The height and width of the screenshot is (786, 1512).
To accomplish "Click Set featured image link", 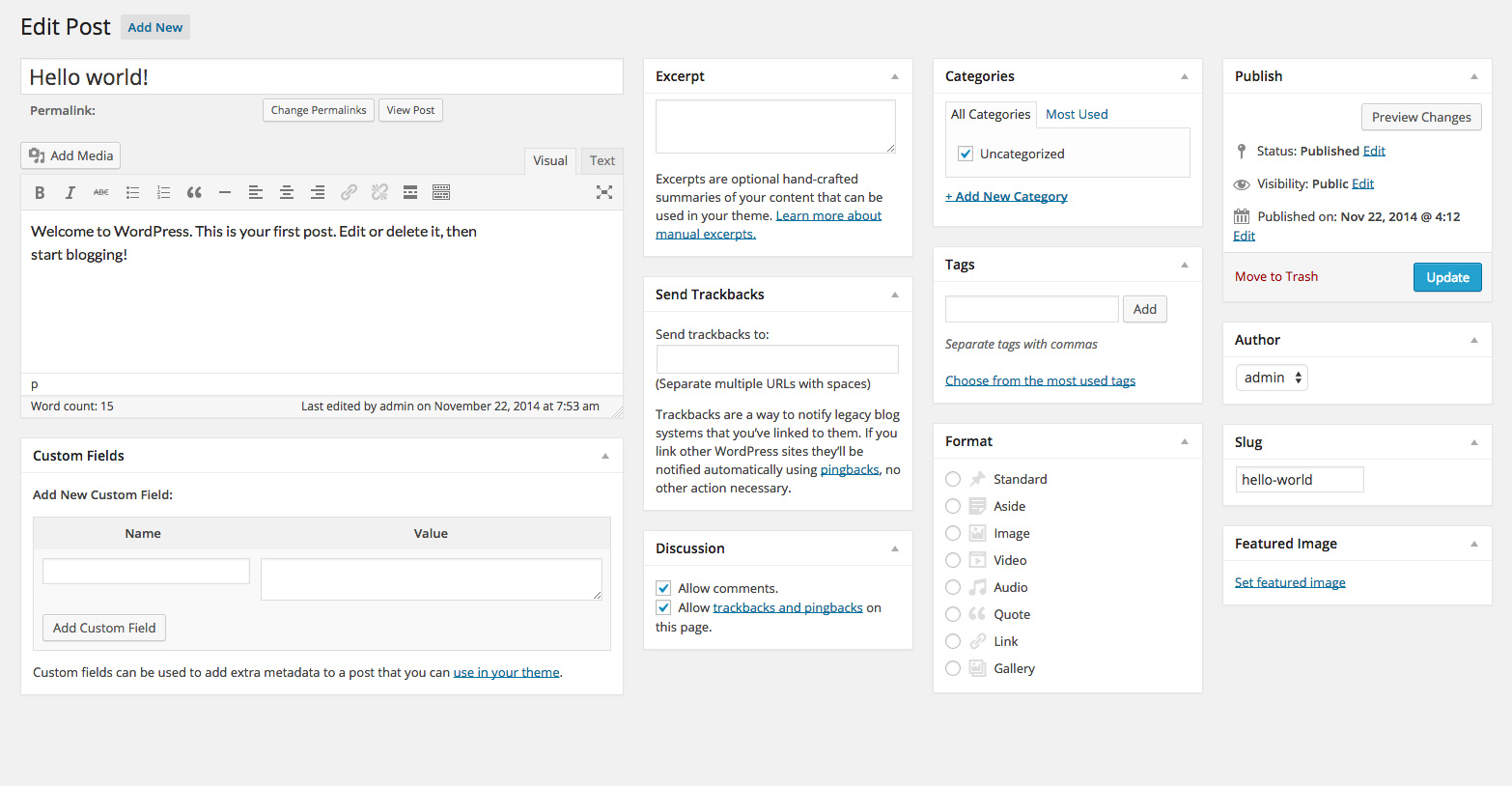I will [1290, 582].
